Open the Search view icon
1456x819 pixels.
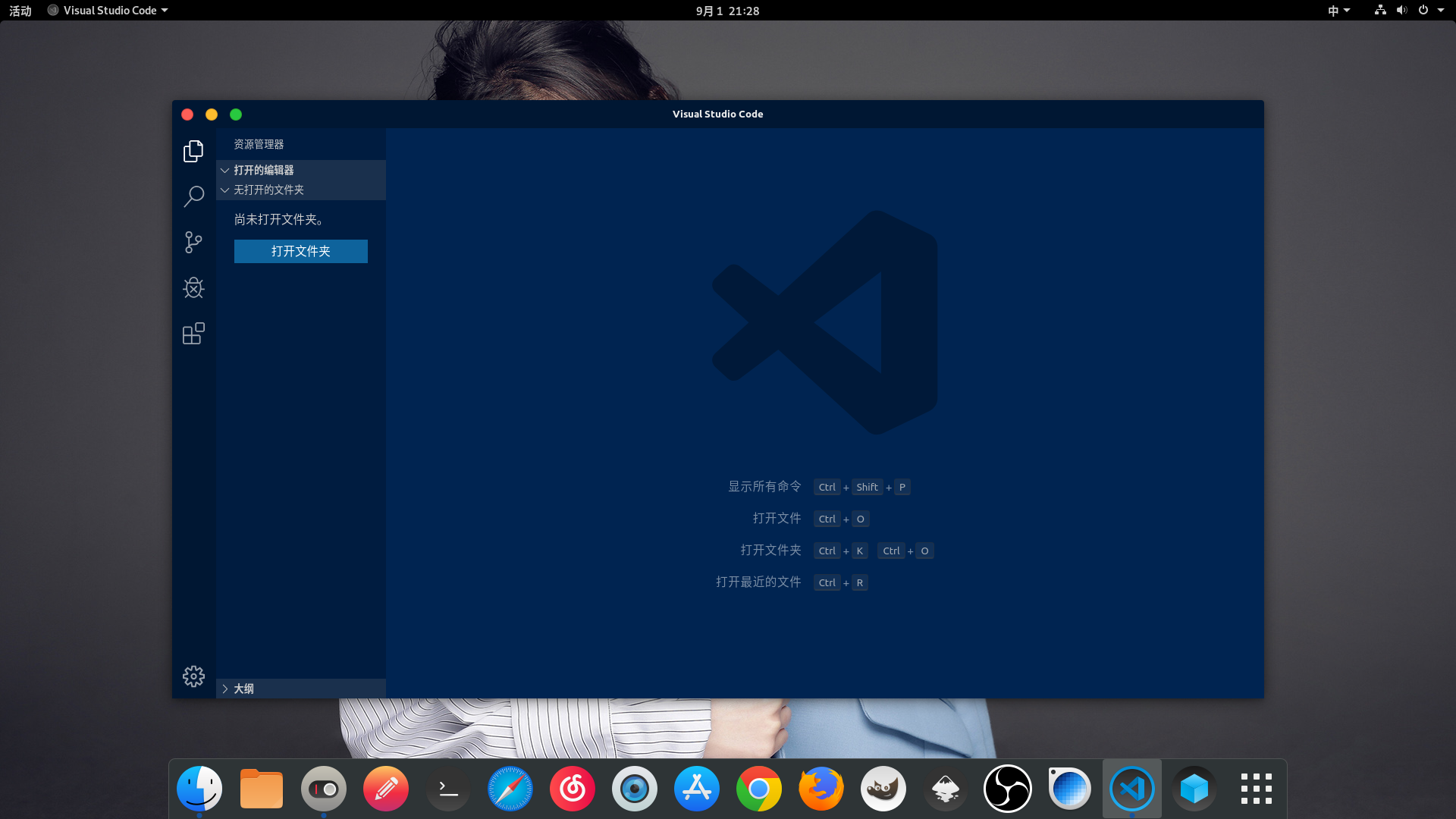193,196
